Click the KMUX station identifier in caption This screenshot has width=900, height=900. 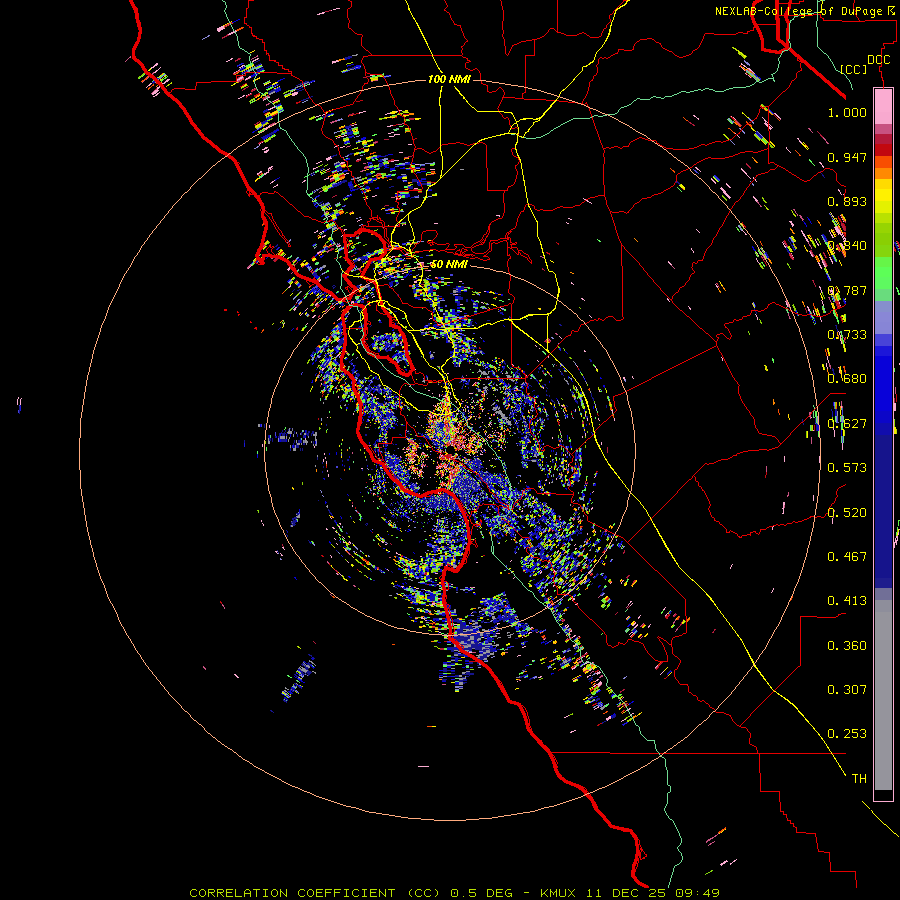click(560, 893)
